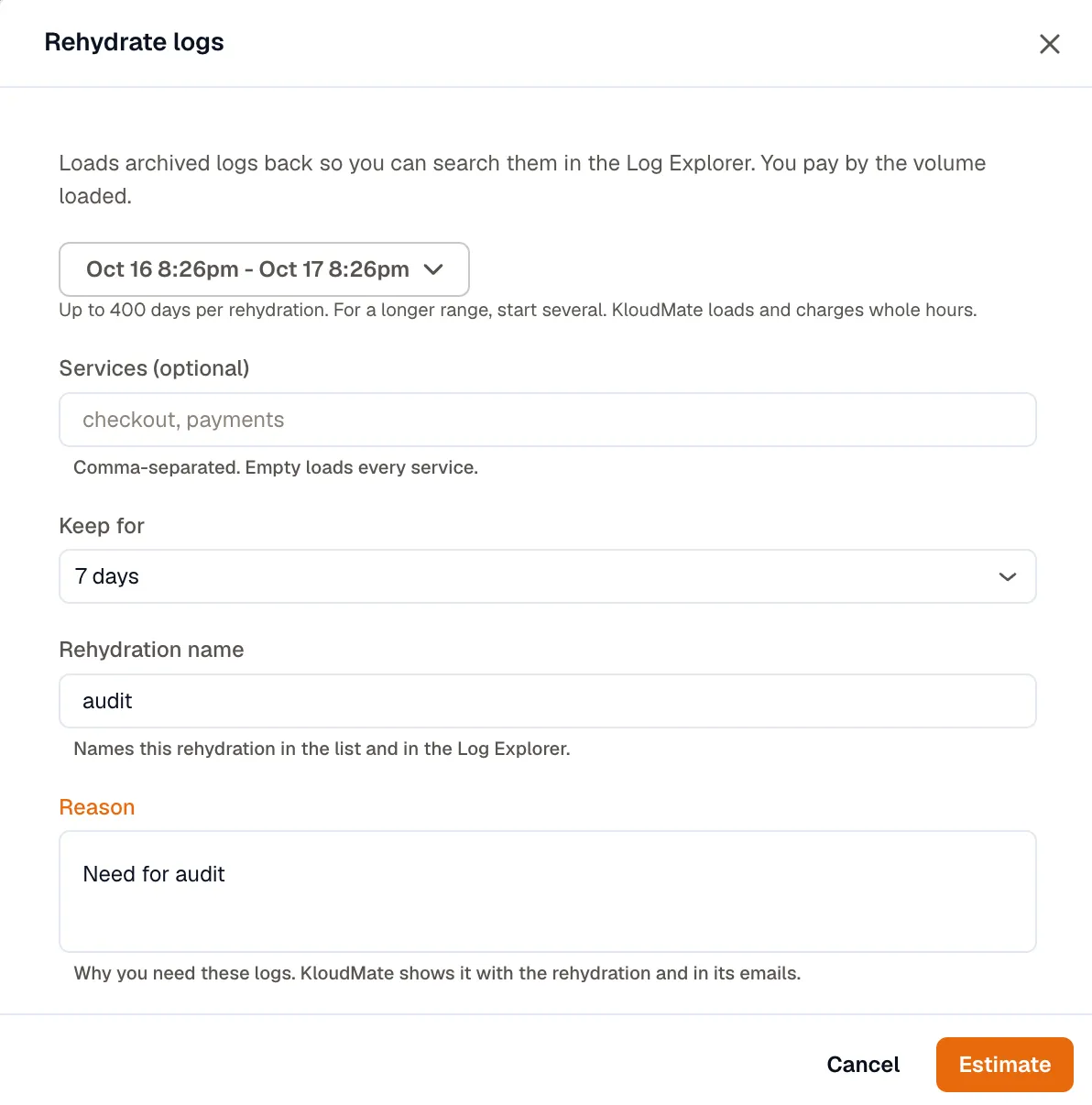Click the orange 'Reason' label
1092x1105 pixels.
pos(97,807)
